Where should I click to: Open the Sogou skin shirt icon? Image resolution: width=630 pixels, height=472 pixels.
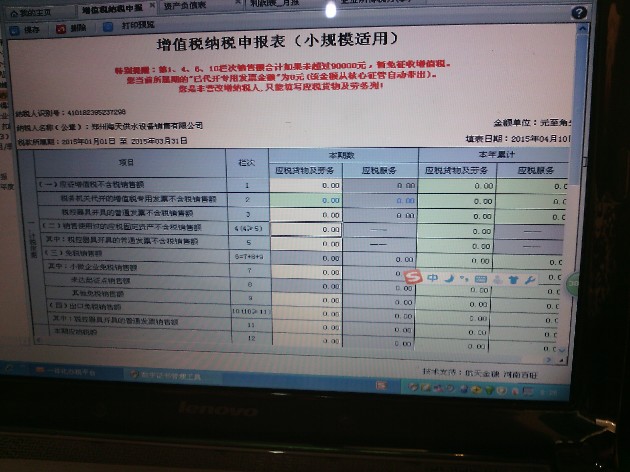[513, 280]
